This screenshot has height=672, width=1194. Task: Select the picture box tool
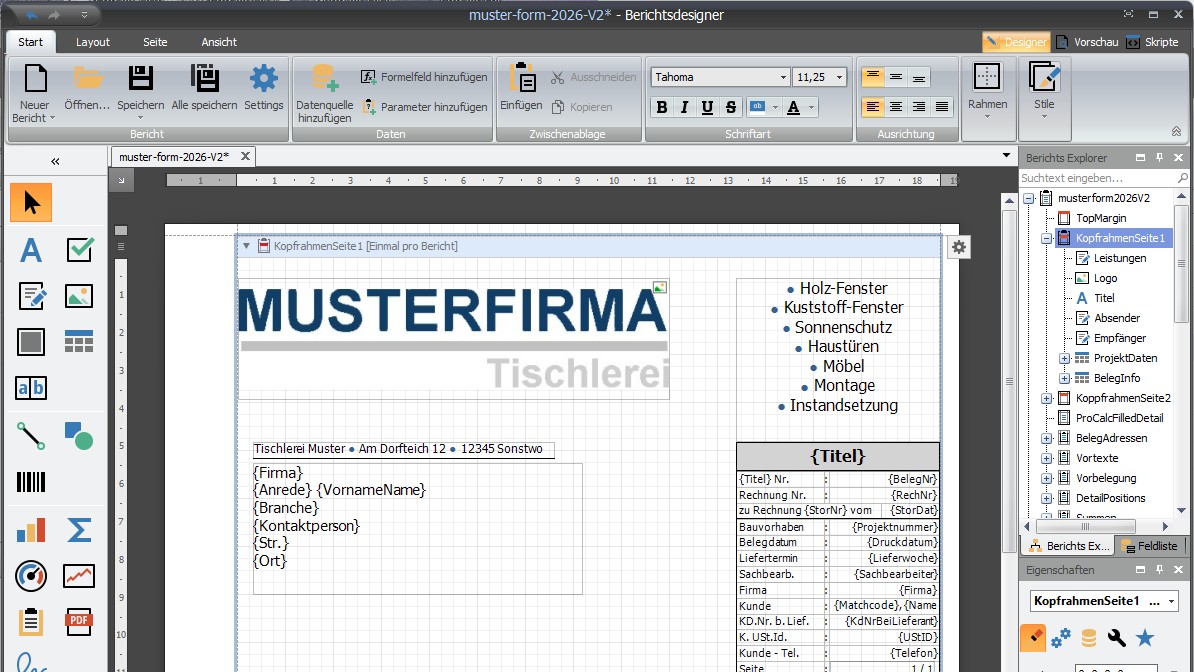coord(79,296)
